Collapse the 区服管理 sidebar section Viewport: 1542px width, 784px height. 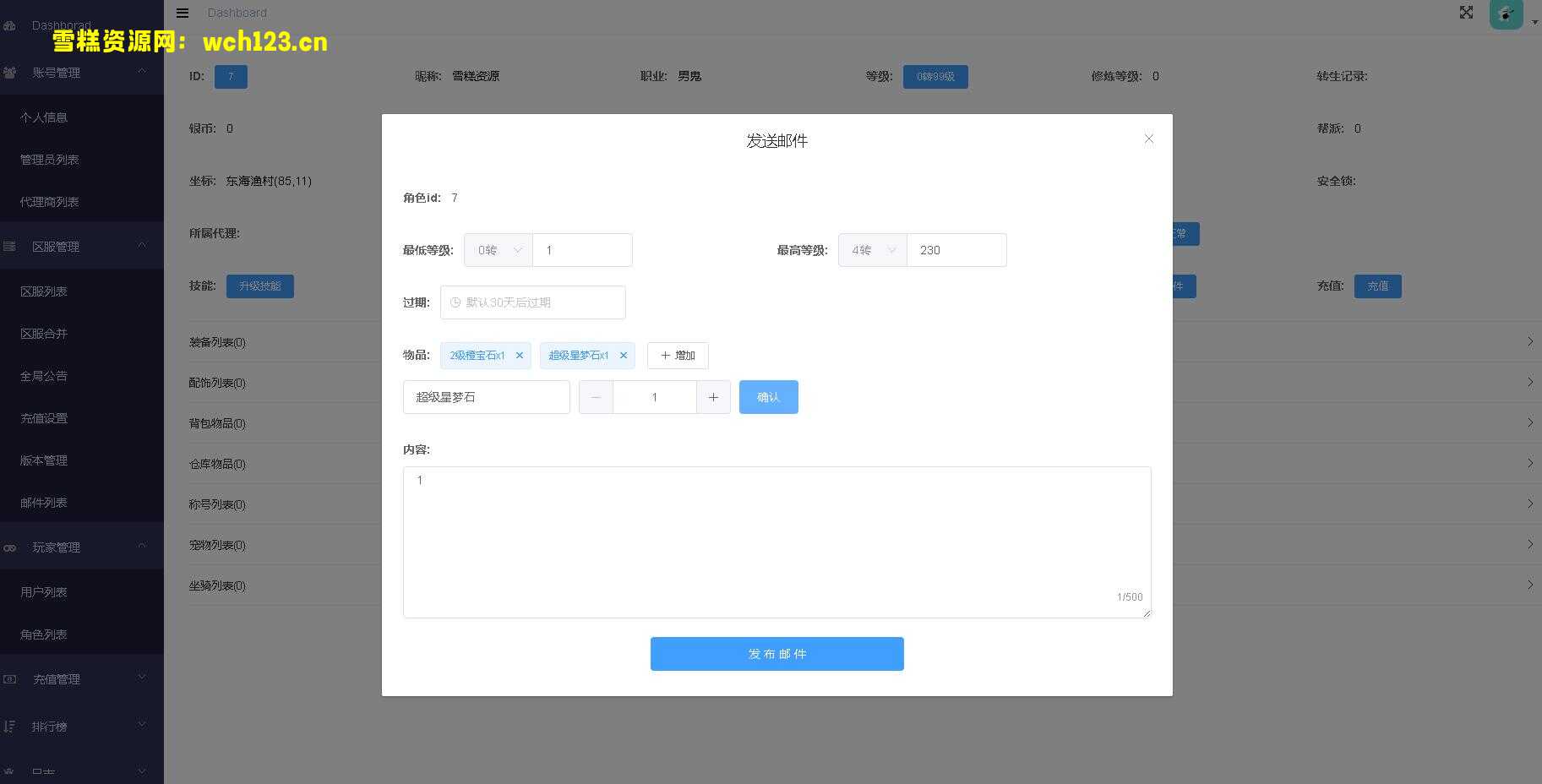(x=82, y=247)
